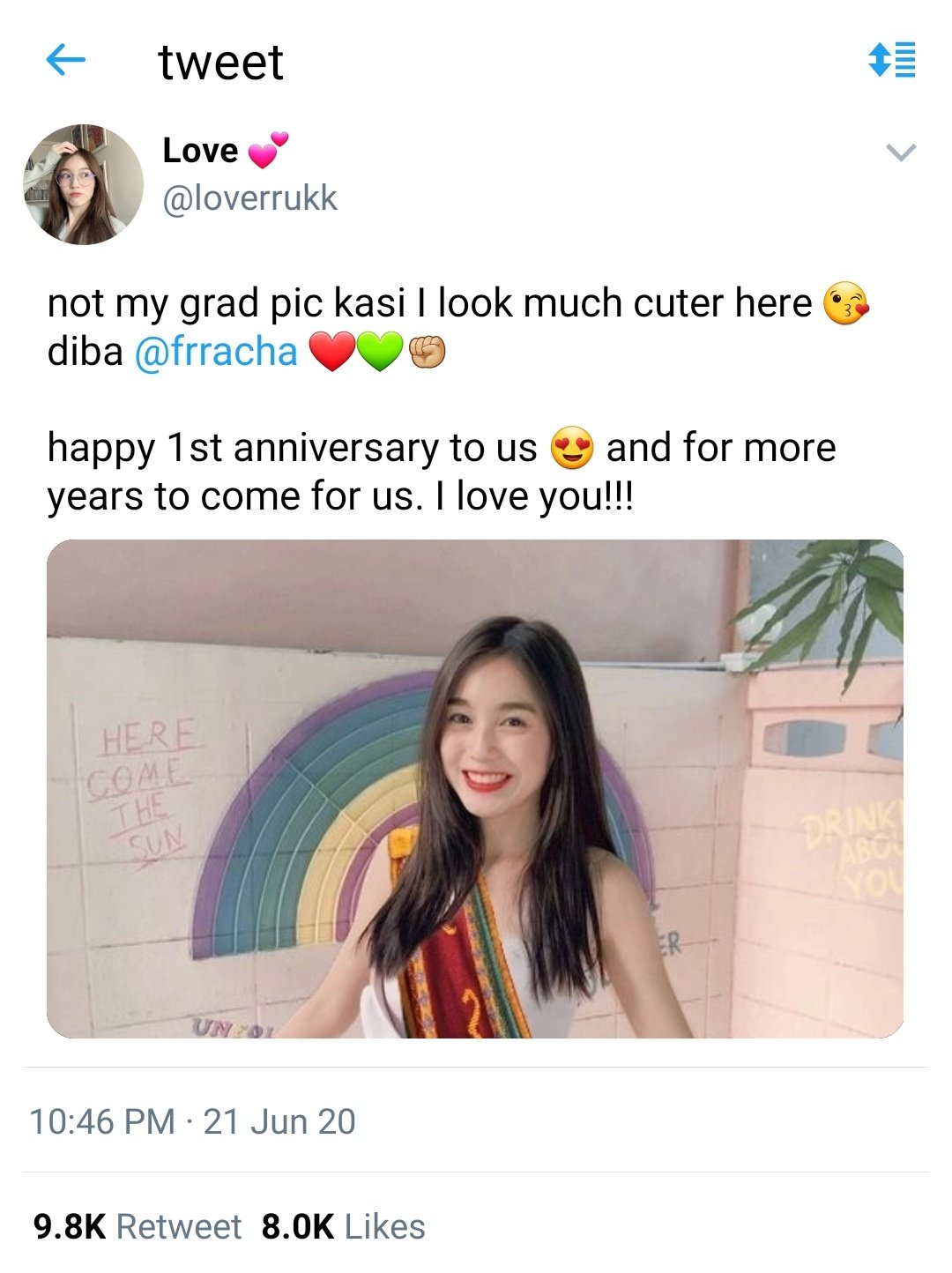
Task: Select the happy 1st anniversary text line
Action: coord(442,448)
